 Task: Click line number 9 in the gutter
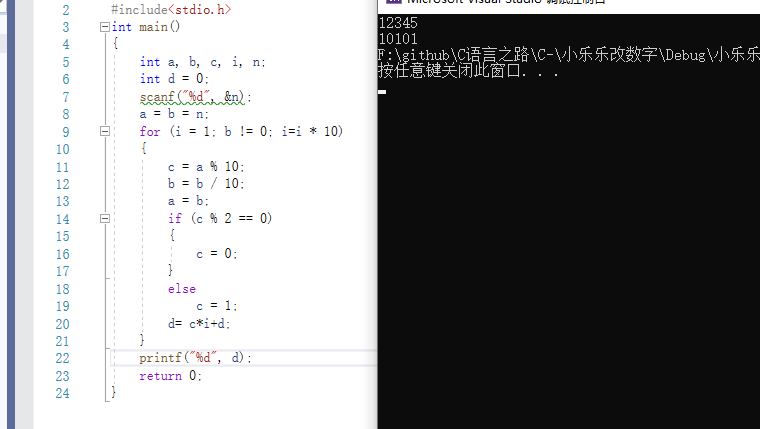pyautogui.click(x=65, y=132)
